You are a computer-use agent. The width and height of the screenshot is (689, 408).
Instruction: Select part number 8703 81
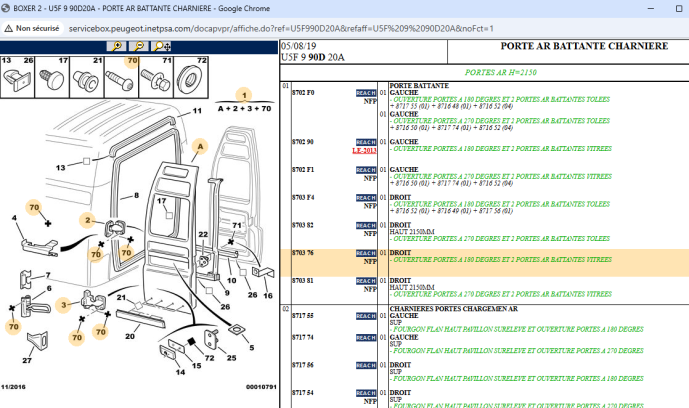[x=303, y=281]
